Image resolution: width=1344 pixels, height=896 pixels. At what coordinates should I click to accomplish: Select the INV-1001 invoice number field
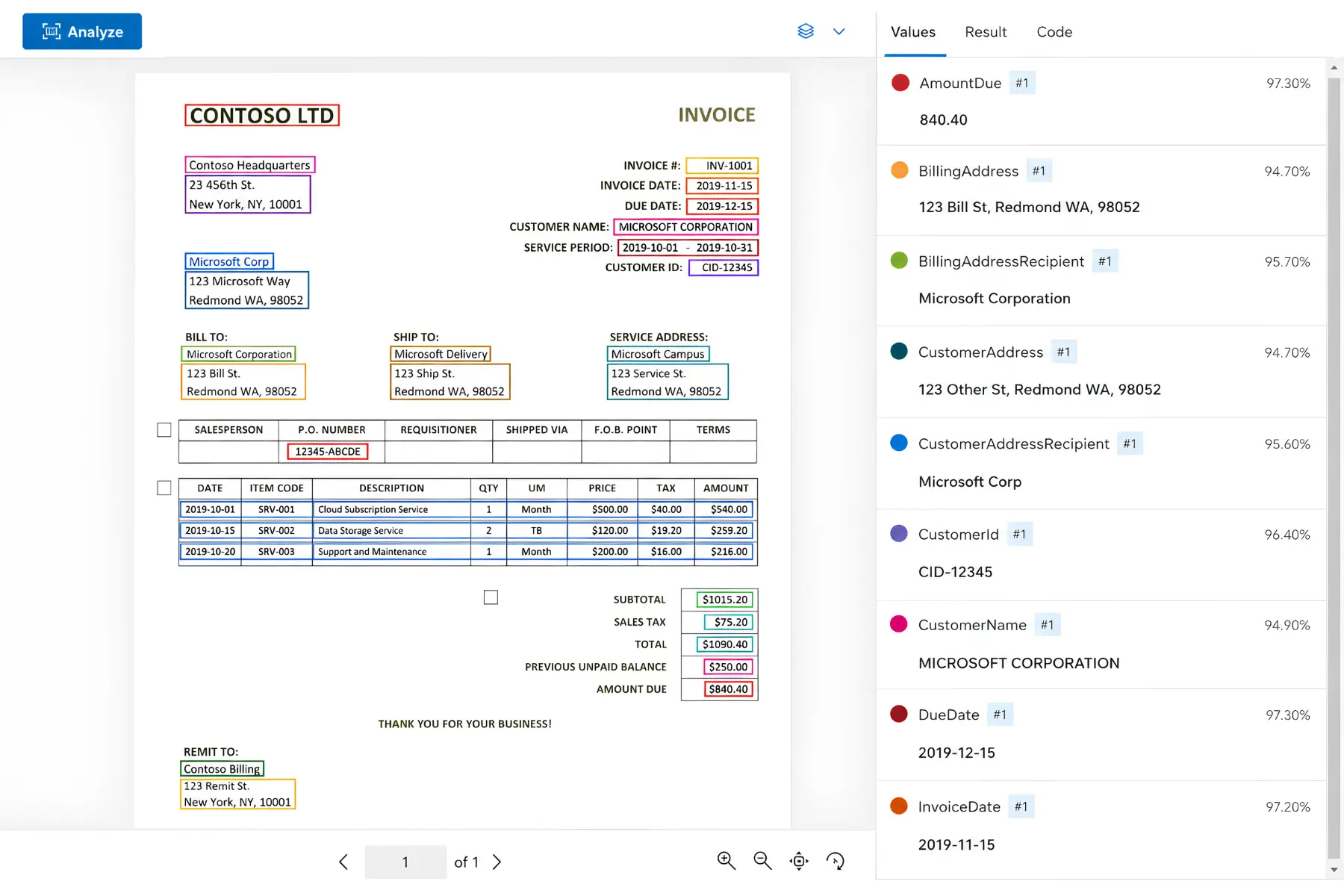[723, 166]
